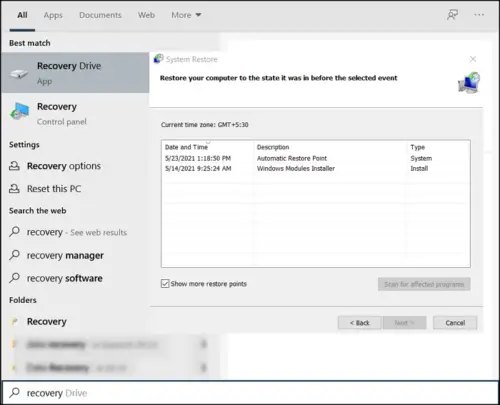Select the Web tab

pos(146,15)
